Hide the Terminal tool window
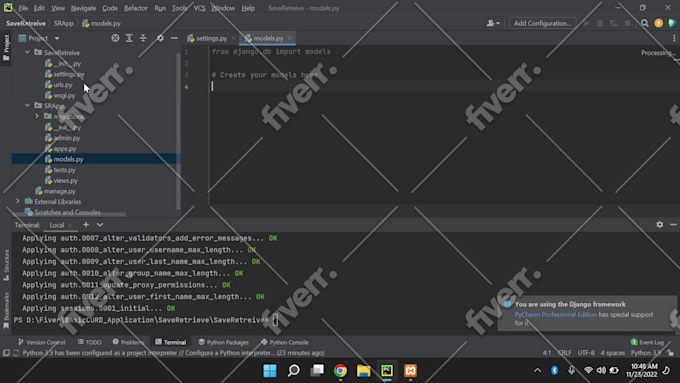 pyautogui.click(x=673, y=225)
